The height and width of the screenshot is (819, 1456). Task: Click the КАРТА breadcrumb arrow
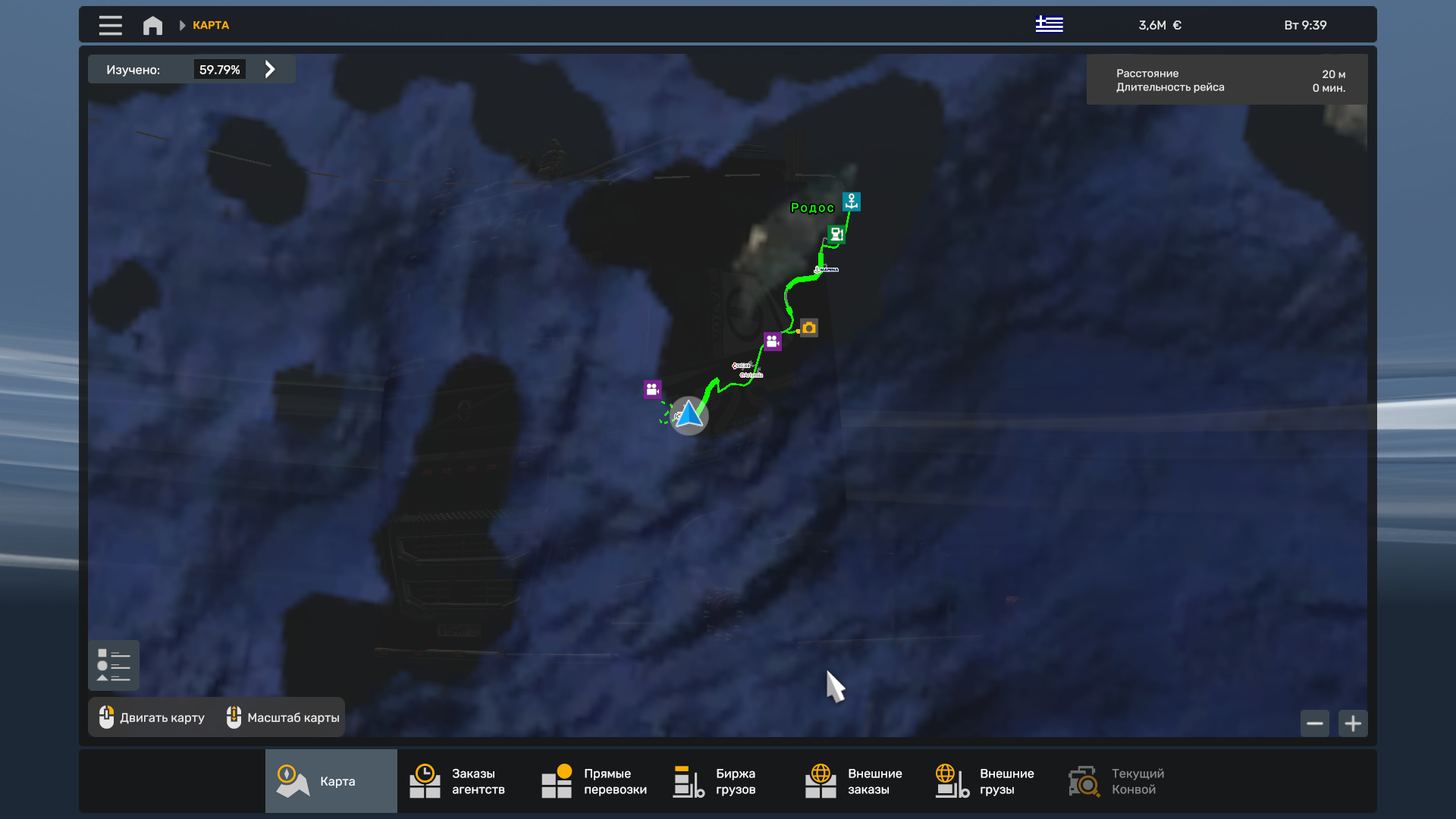[x=182, y=25]
